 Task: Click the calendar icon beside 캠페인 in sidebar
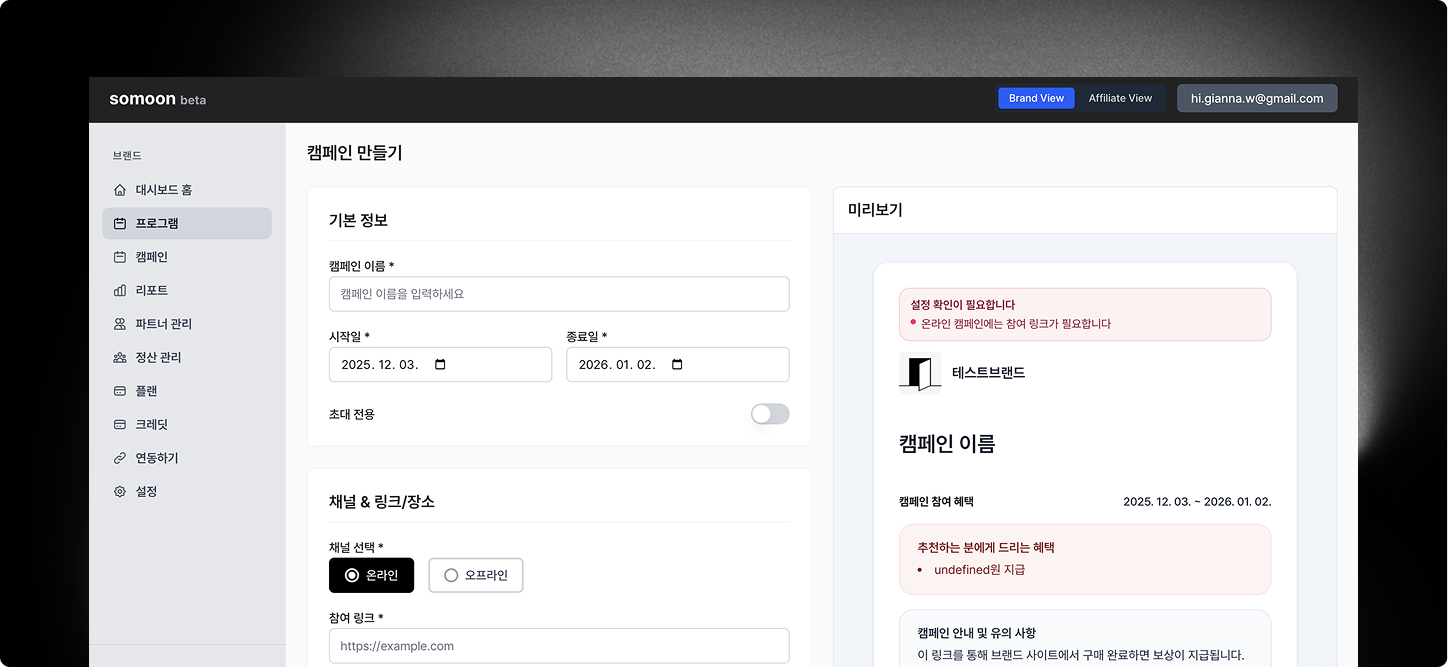(x=120, y=257)
